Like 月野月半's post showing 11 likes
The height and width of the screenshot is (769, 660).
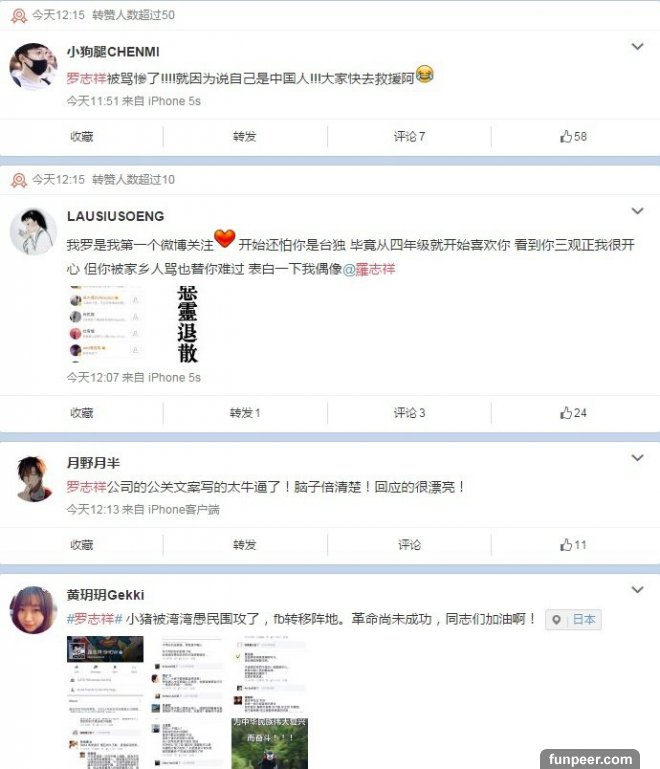click(x=573, y=545)
